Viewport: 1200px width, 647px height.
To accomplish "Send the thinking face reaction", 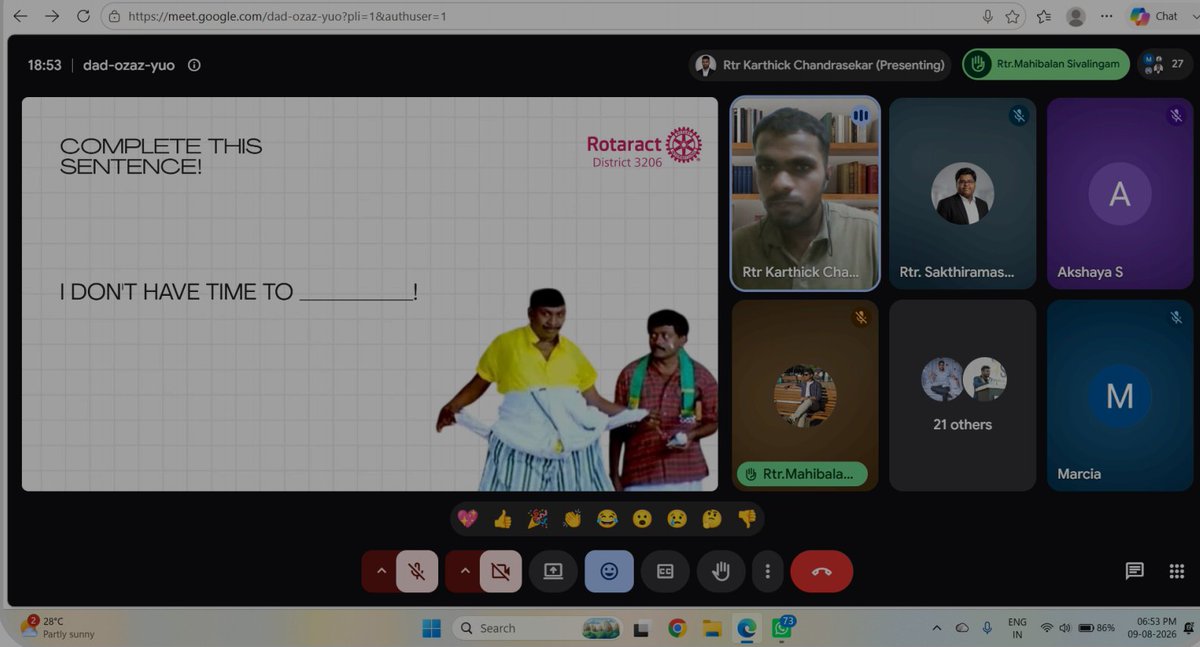I will click(x=712, y=518).
